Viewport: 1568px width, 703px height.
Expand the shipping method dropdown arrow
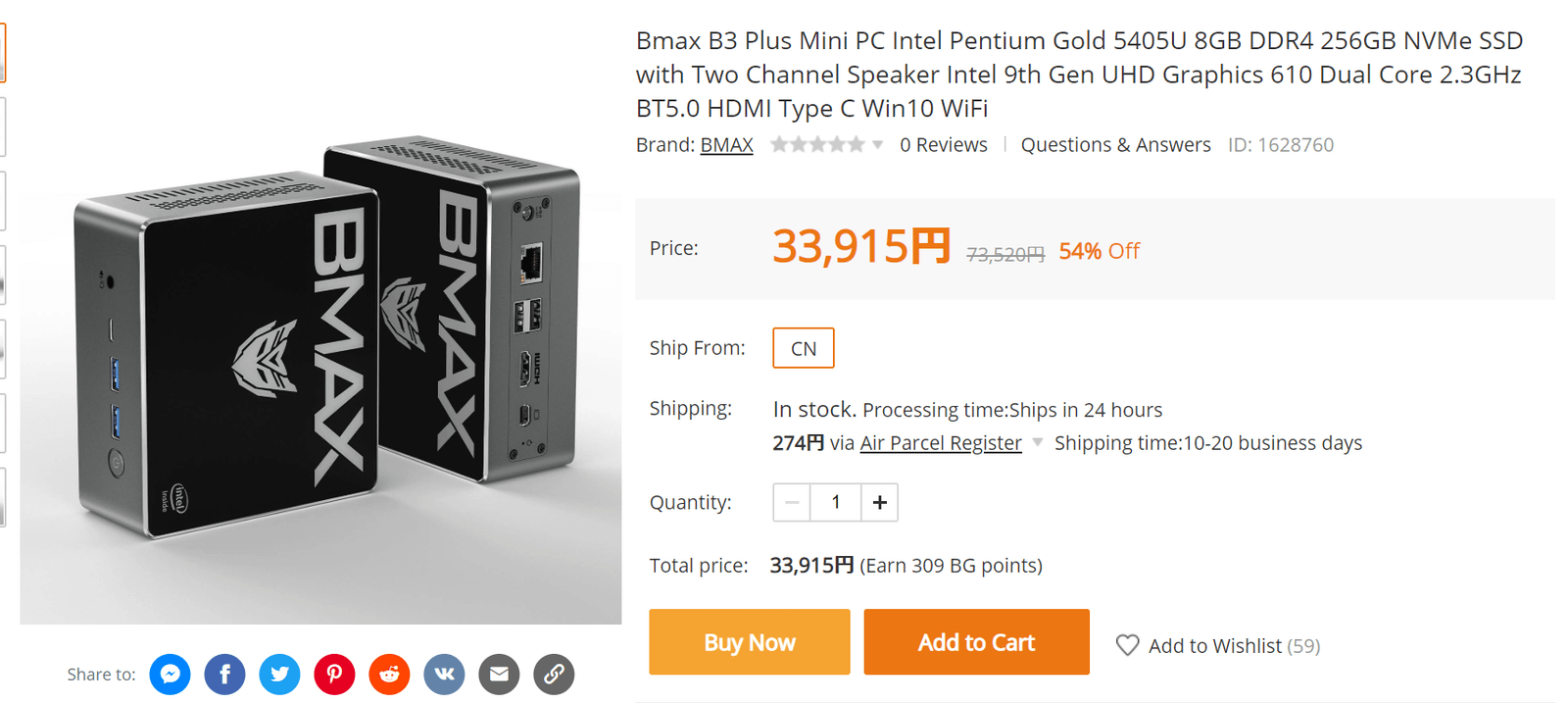1038,442
